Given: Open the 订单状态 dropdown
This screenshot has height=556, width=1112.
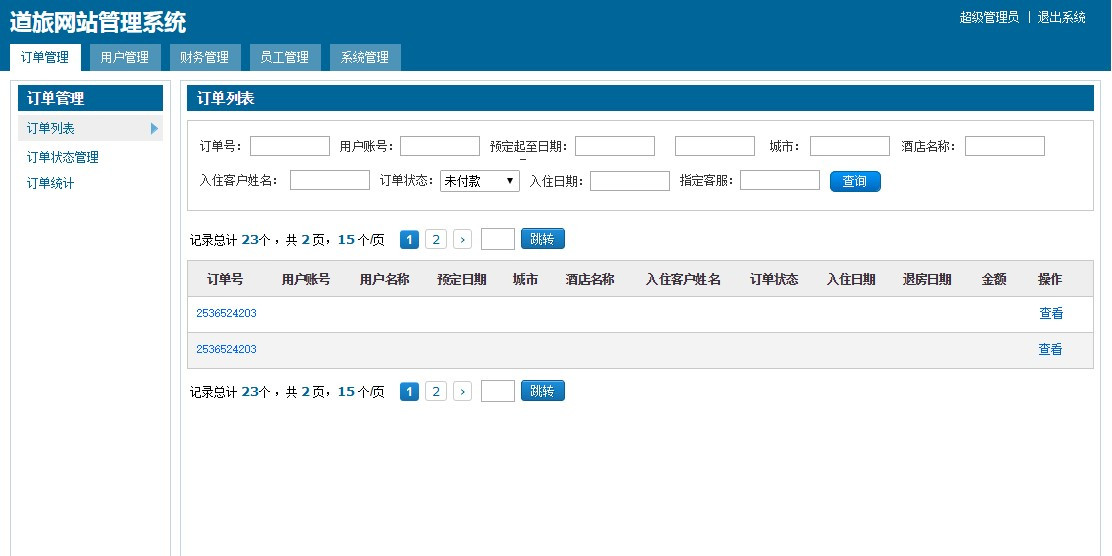Looking at the screenshot, I should tap(480, 181).
